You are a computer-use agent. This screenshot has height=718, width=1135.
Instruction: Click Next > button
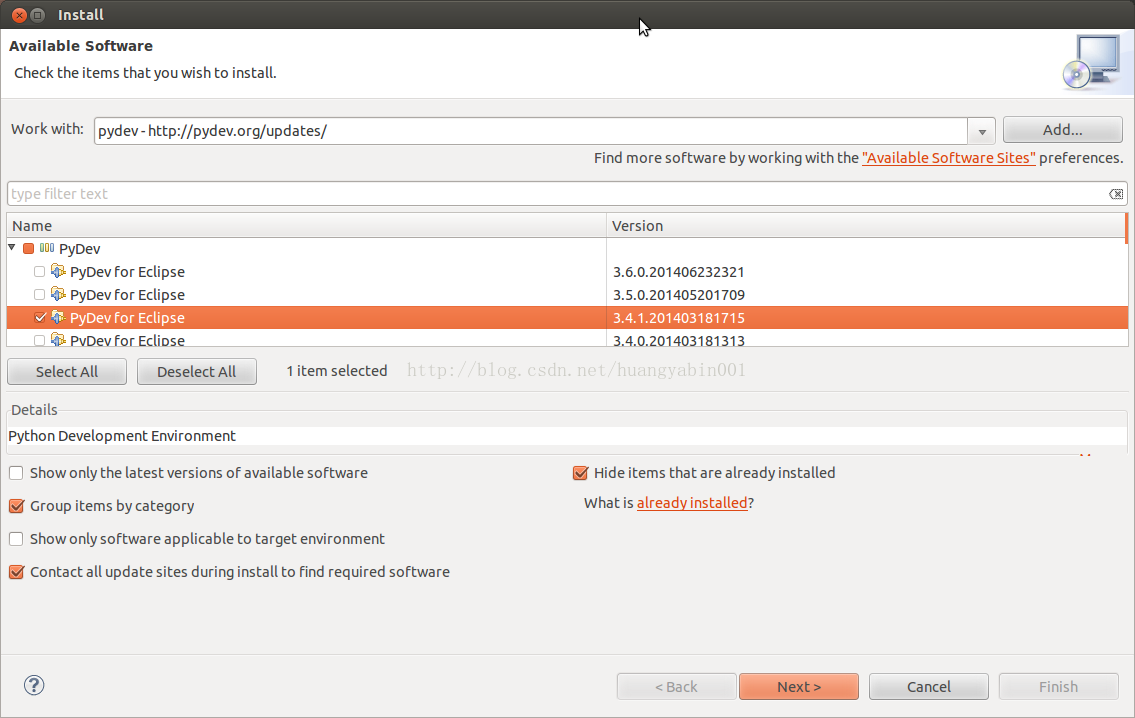coord(798,686)
